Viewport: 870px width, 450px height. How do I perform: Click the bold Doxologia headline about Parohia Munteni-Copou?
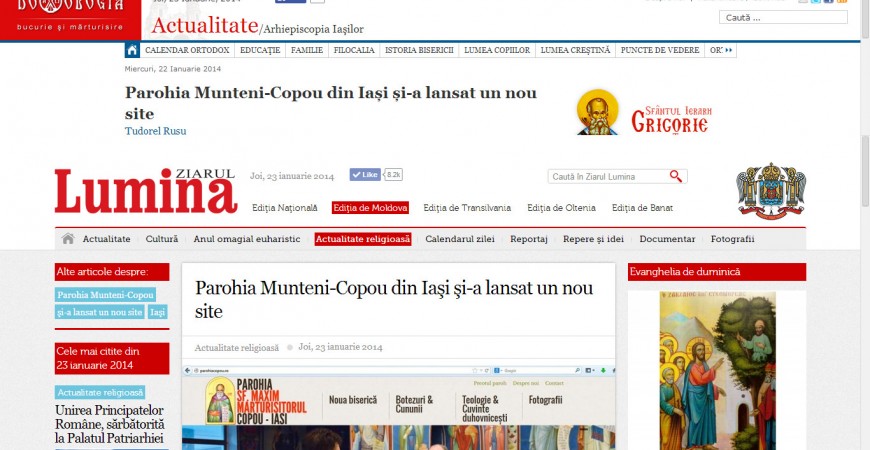(x=331, y=103)
